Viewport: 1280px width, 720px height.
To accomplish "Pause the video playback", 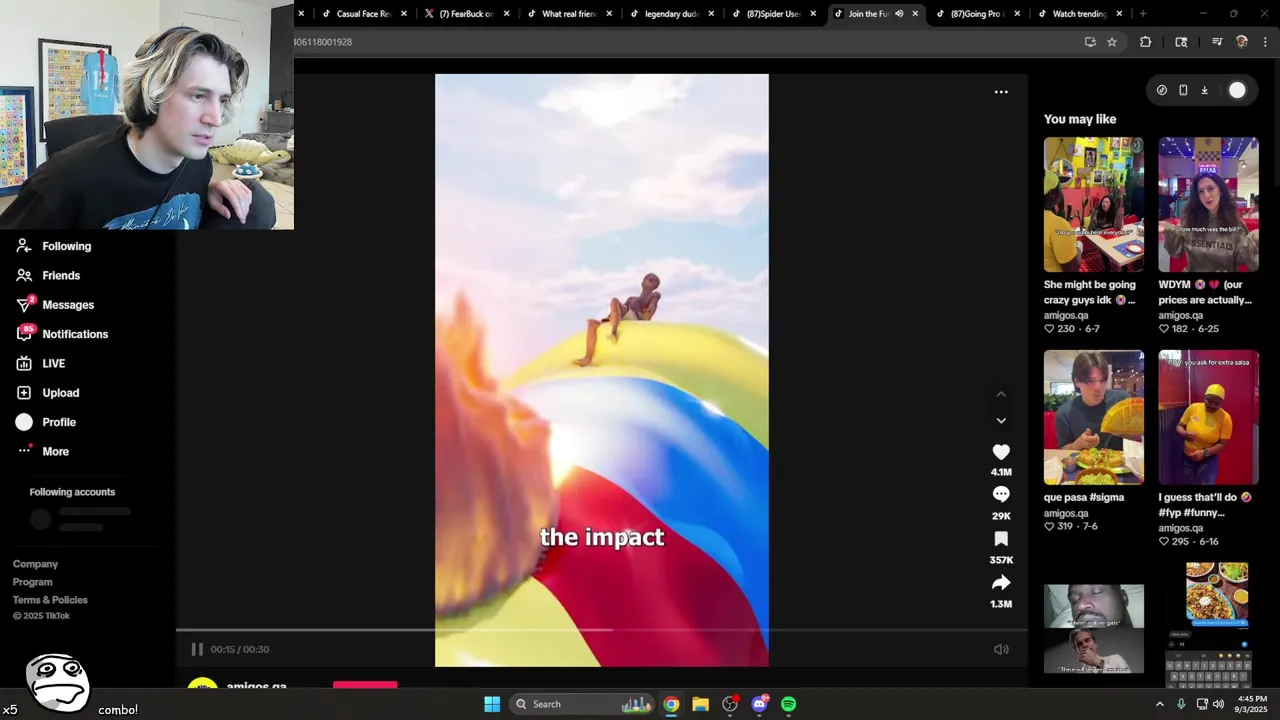I will pos(197,649).
